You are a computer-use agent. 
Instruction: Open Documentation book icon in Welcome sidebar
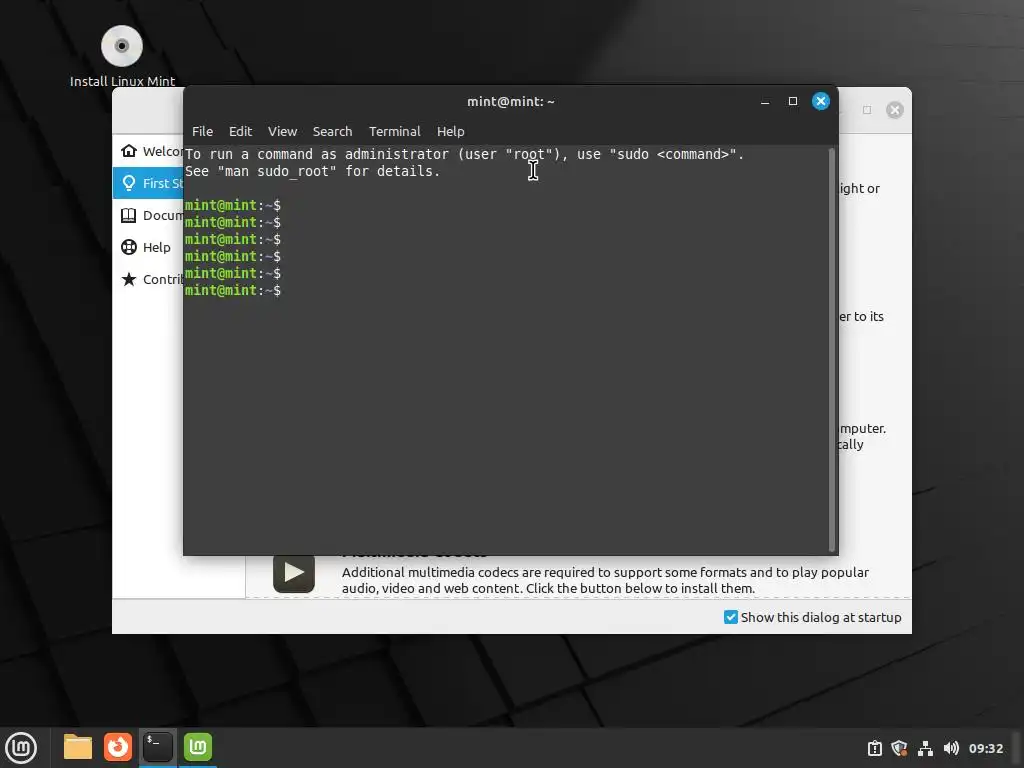point(129,215)
